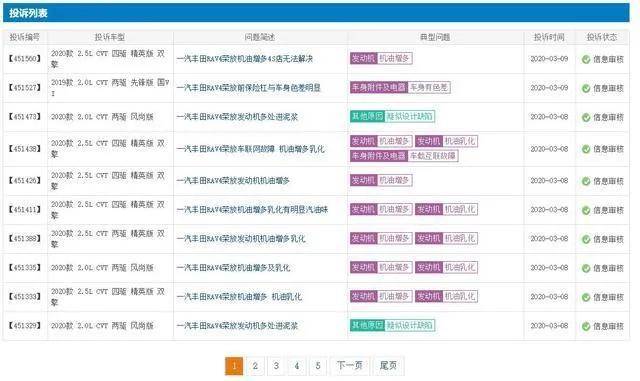Open complaint 机油增多及乳化 in row 451335

(233, 267)
